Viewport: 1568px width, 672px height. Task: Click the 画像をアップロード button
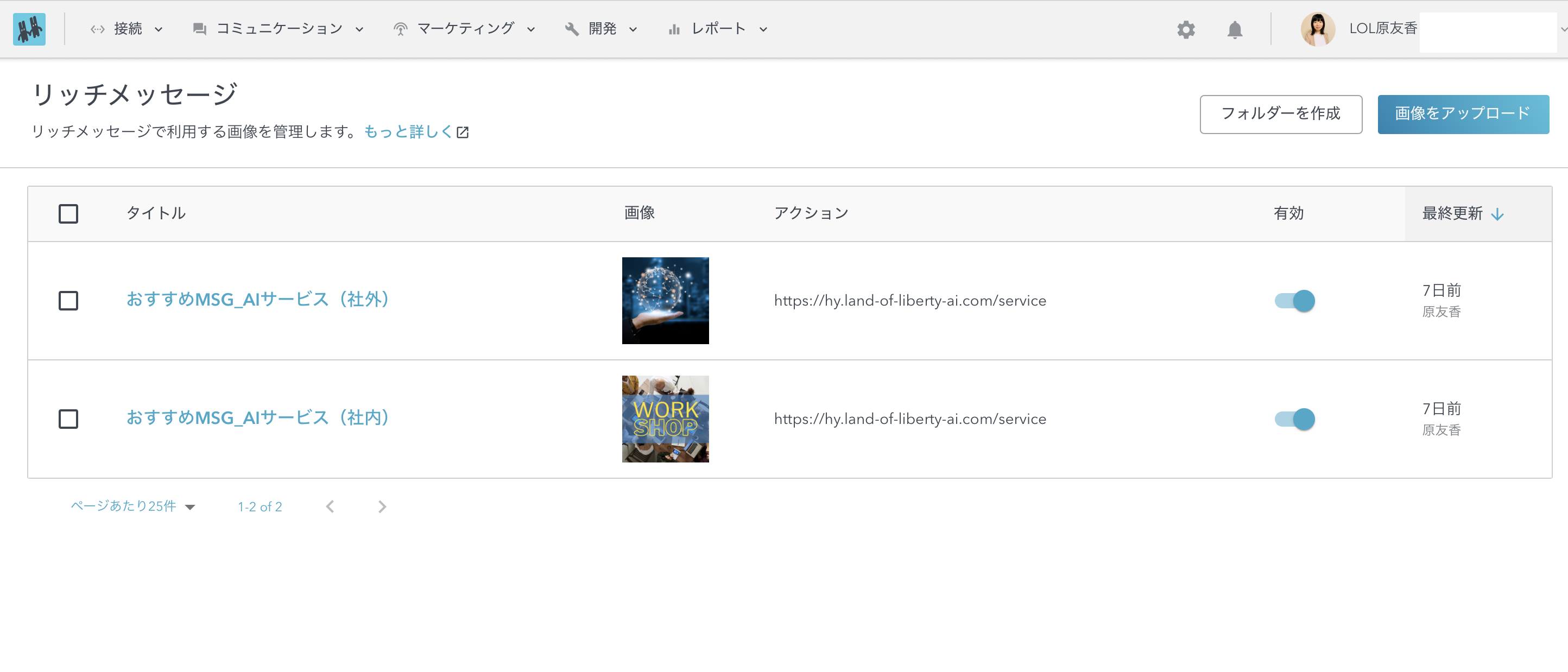coord(1463,113)
